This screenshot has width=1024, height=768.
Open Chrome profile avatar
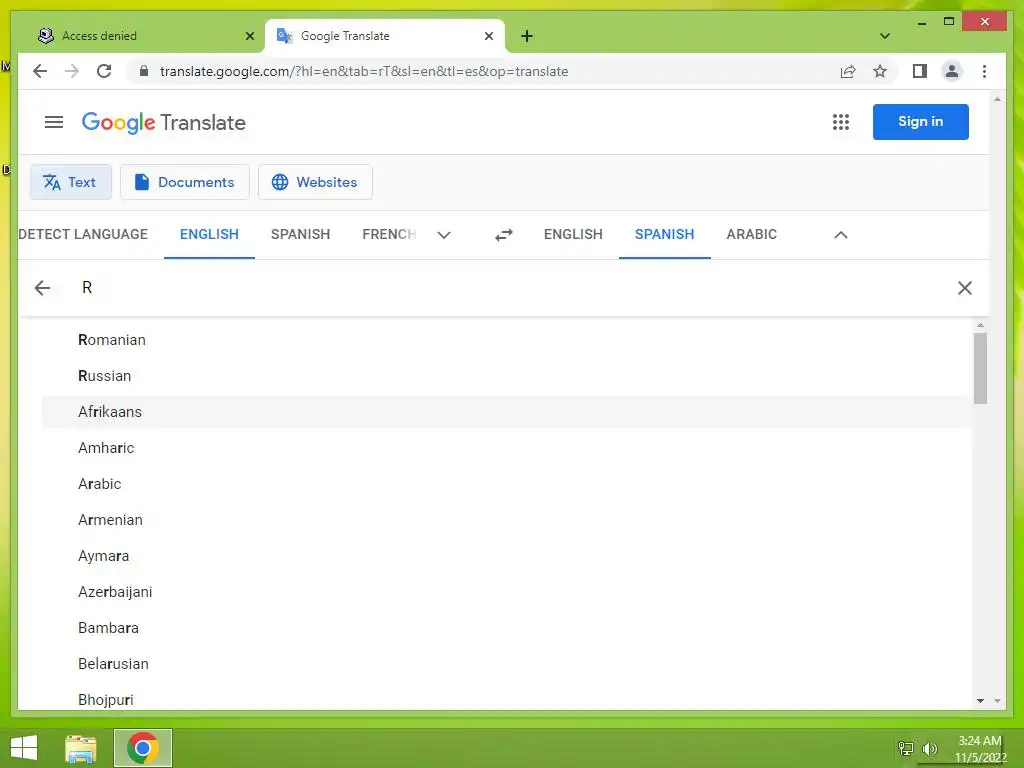[x=952, y=71]
